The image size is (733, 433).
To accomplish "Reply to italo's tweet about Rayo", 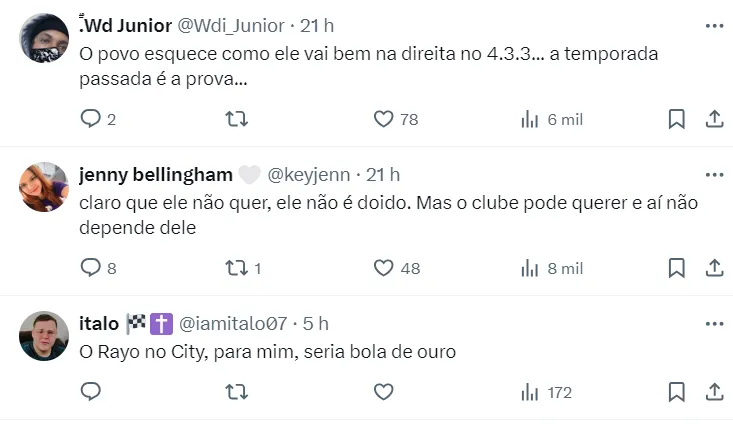I will pos(91,392).
